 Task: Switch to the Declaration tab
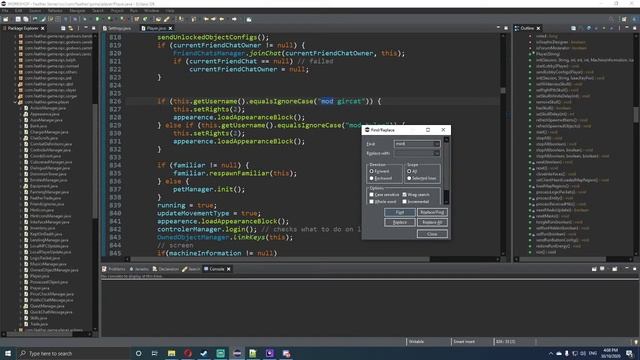click(166, 269)
